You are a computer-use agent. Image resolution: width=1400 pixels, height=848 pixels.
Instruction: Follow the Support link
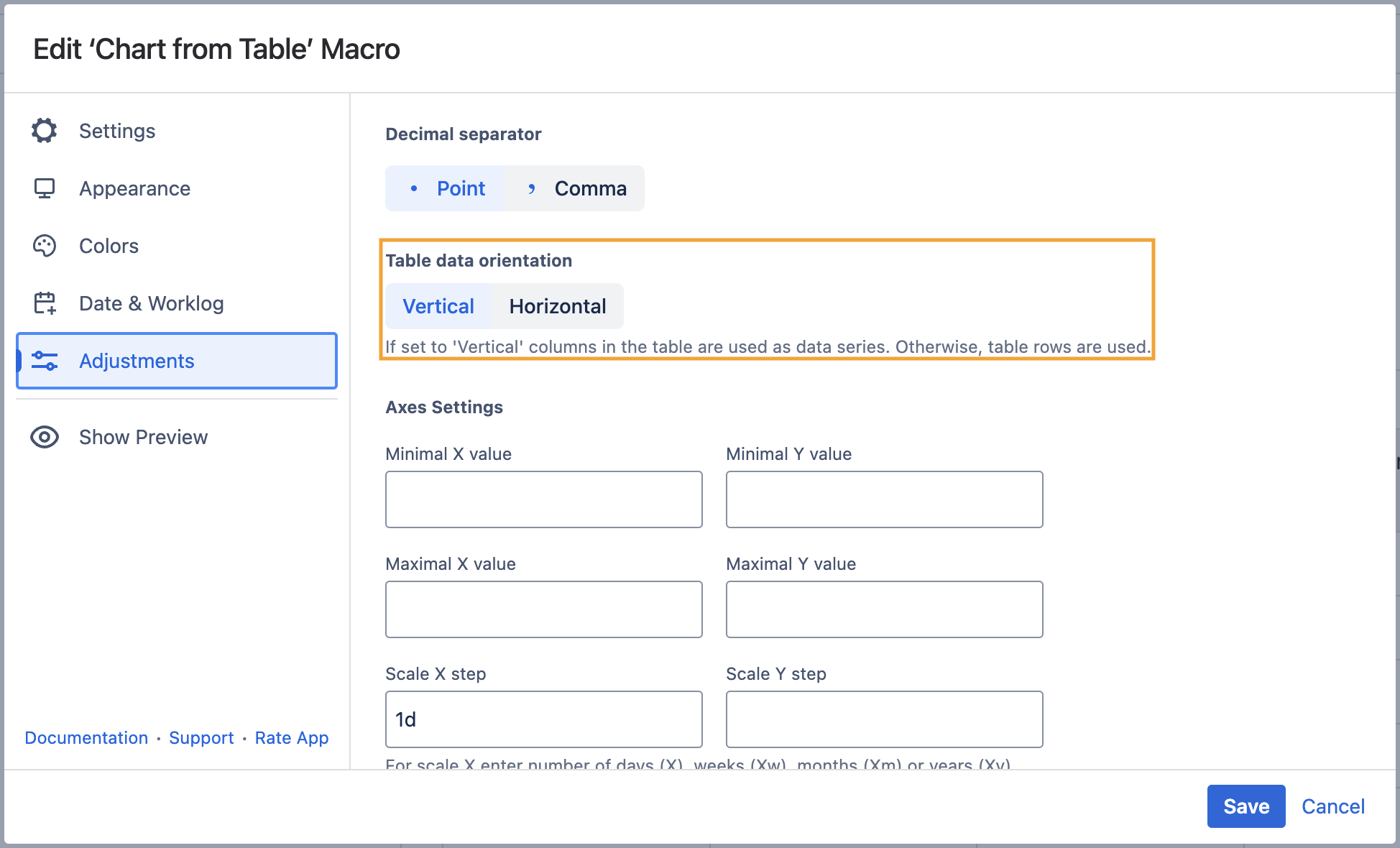[x=201, y=738]
